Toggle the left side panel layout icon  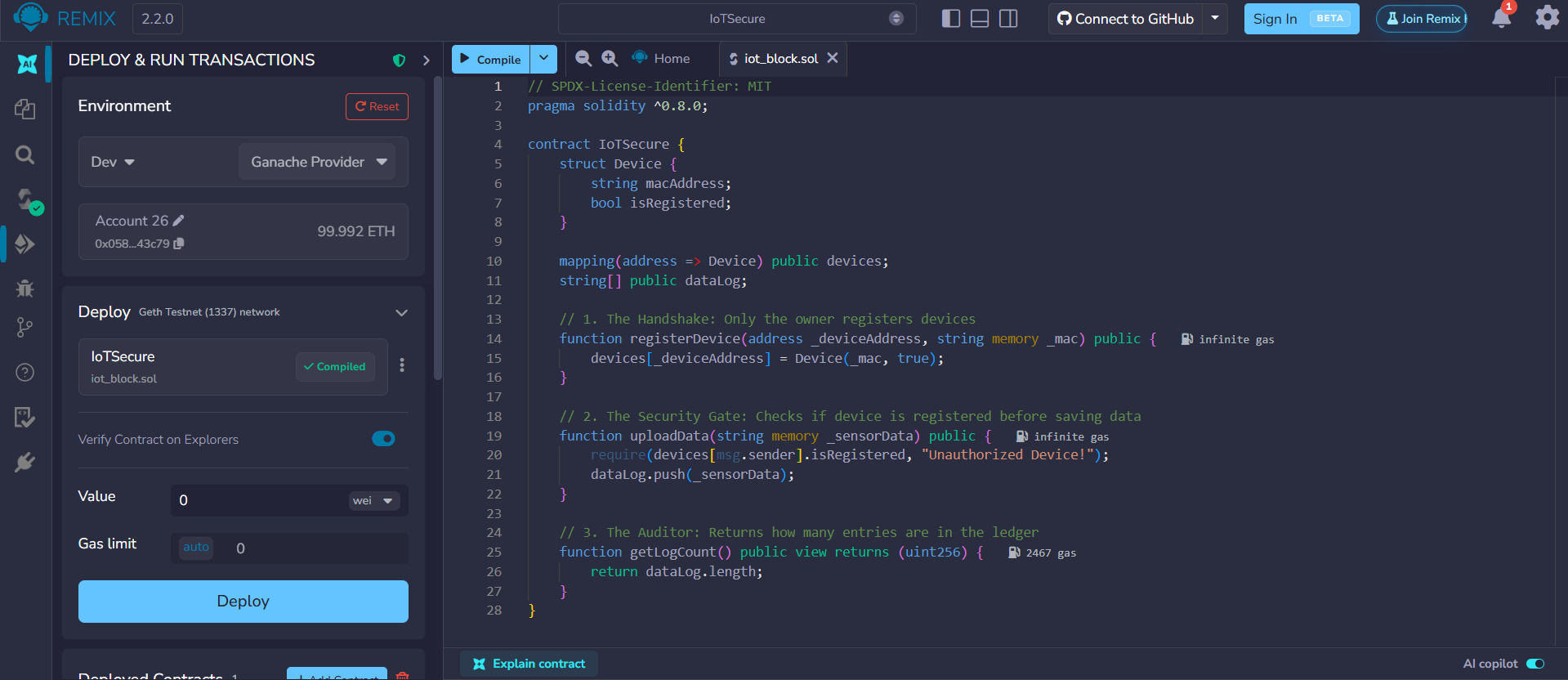pyautogui.click(x=951, y=18)
